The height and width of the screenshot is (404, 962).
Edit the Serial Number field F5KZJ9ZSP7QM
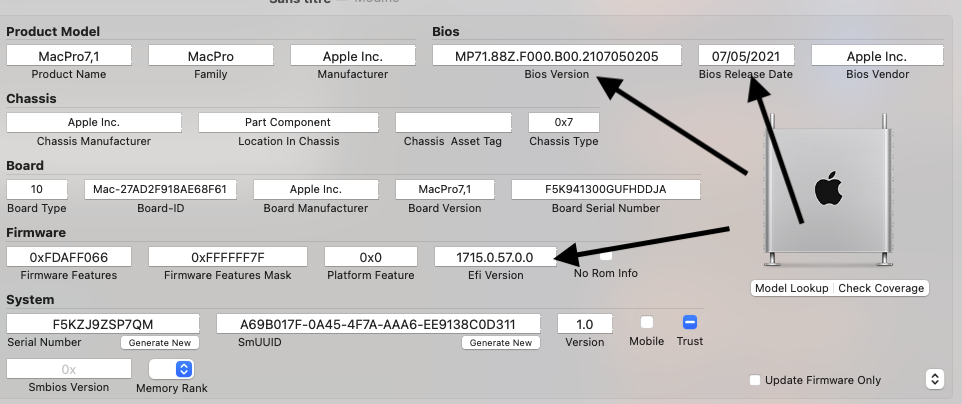[x=103, y=324]
